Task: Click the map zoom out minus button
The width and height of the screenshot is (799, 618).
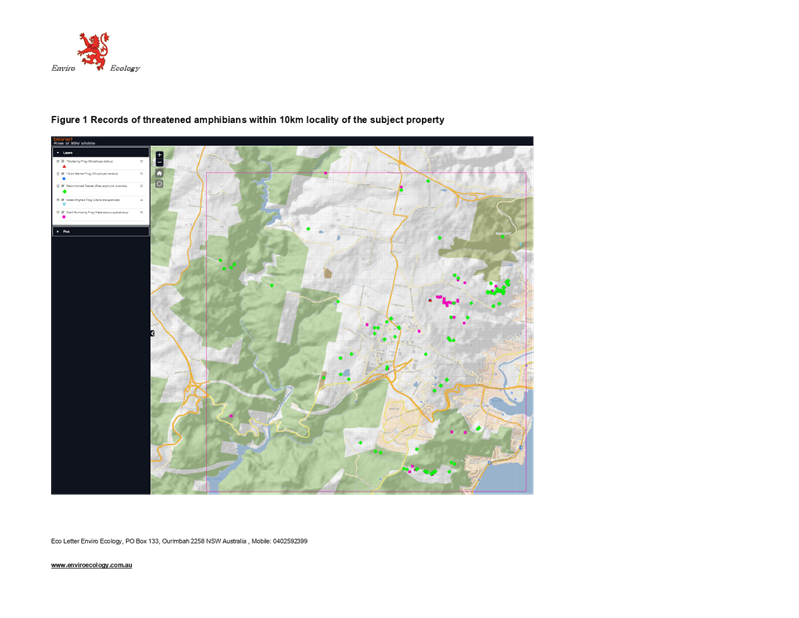Action: click(x=159, y=162)
